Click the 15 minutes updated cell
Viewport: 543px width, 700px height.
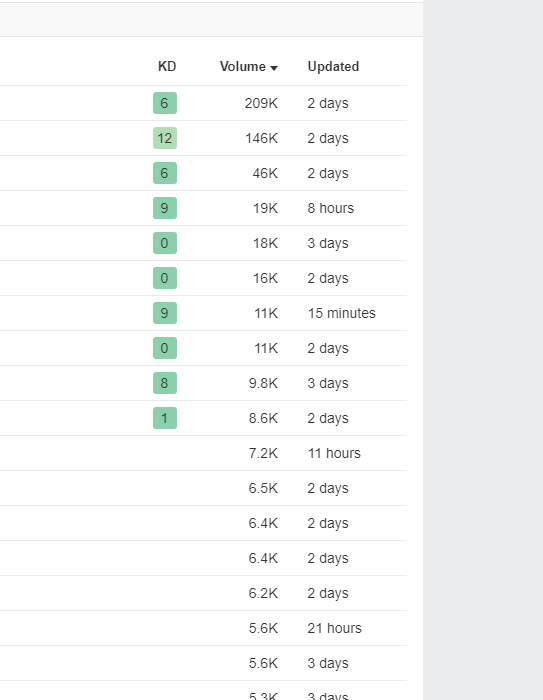click(x=342, y=313)
